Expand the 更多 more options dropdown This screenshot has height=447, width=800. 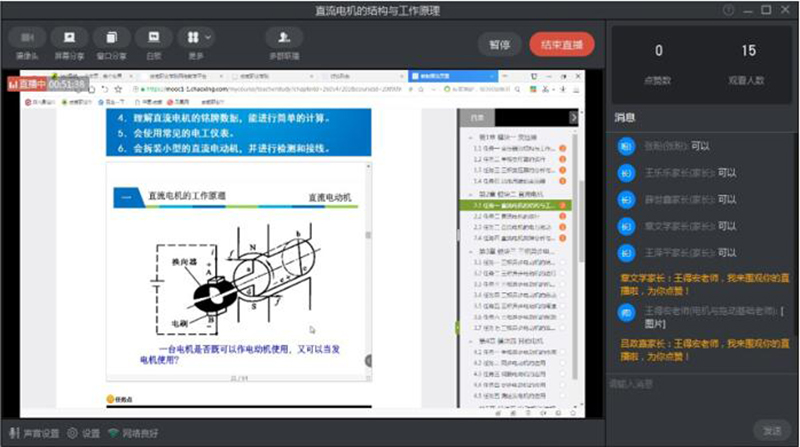coord(195,42)
